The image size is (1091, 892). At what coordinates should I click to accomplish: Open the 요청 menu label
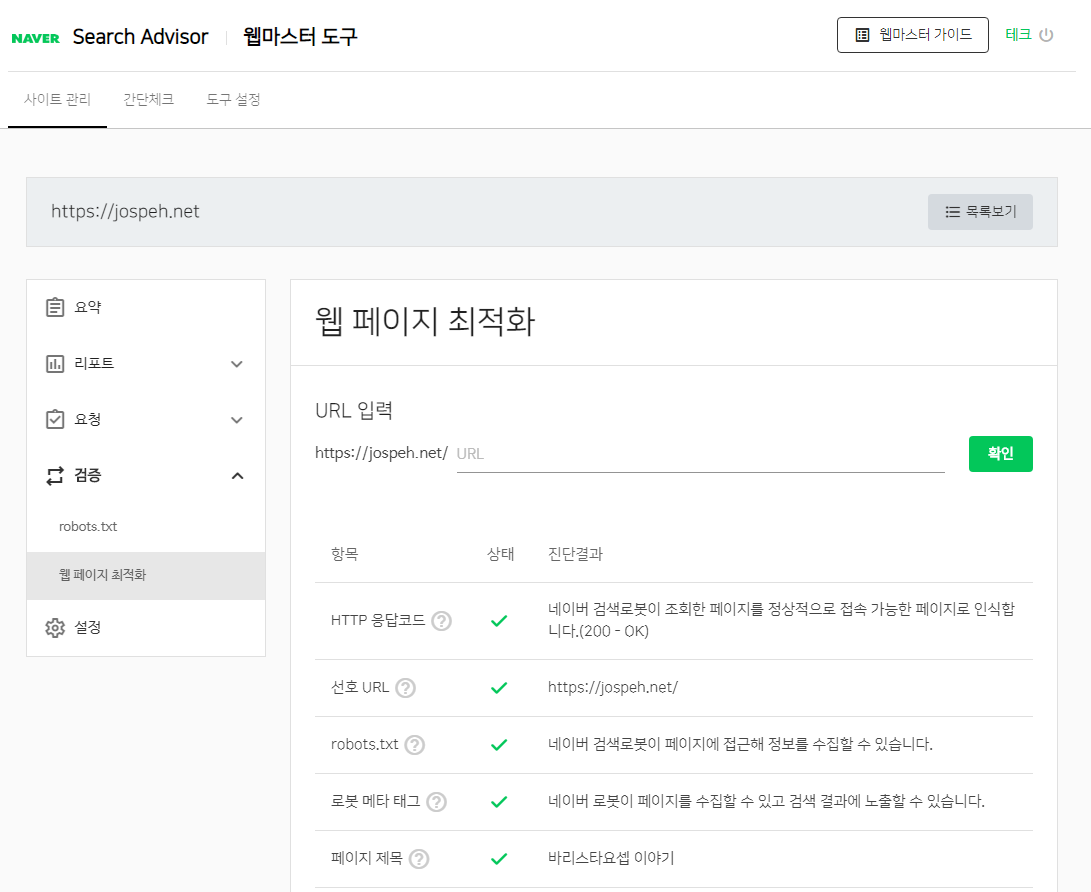(88, 419)
